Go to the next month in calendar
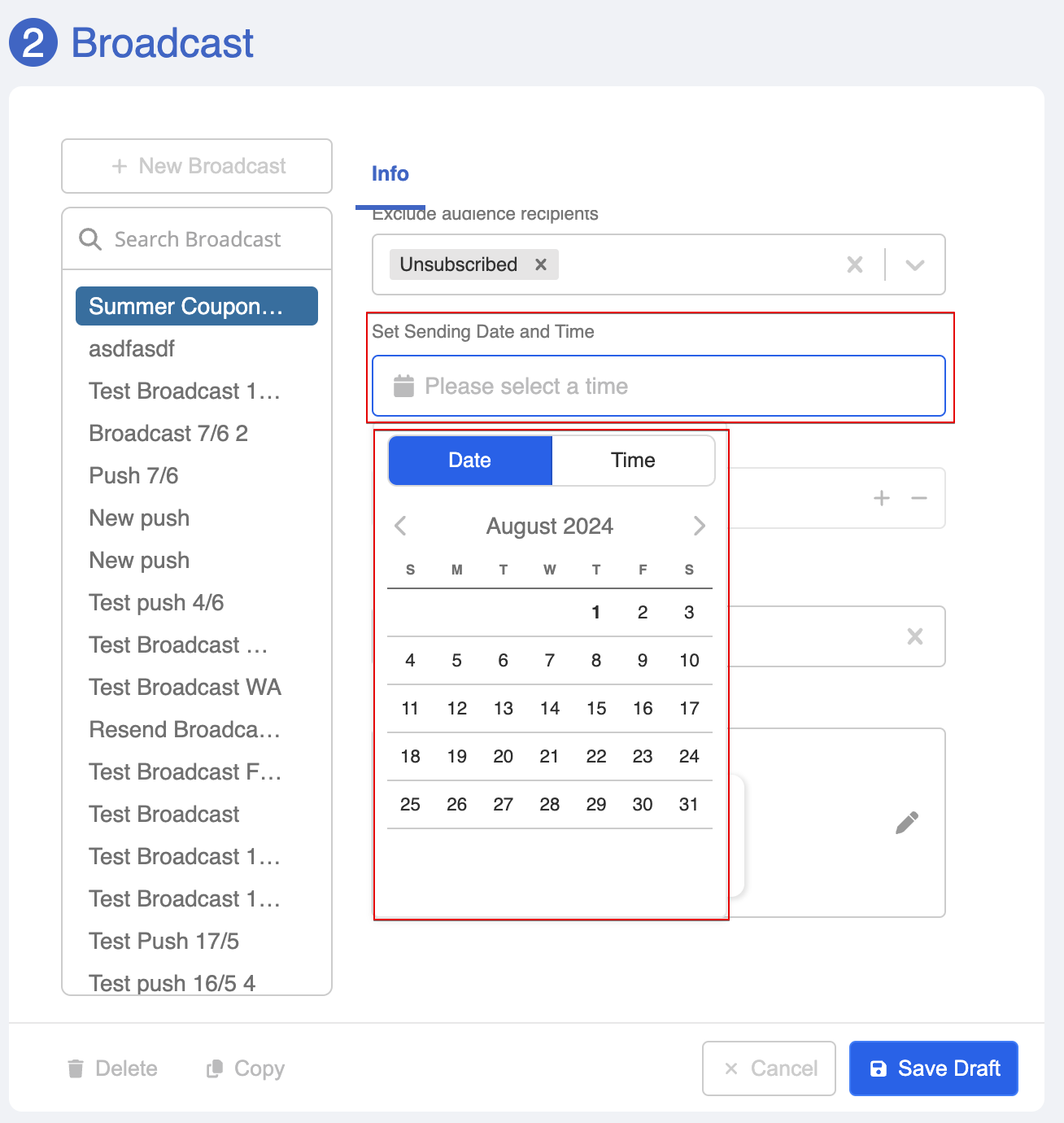The height and width of the screenshot is (1123, 1064). coord(699,526)
